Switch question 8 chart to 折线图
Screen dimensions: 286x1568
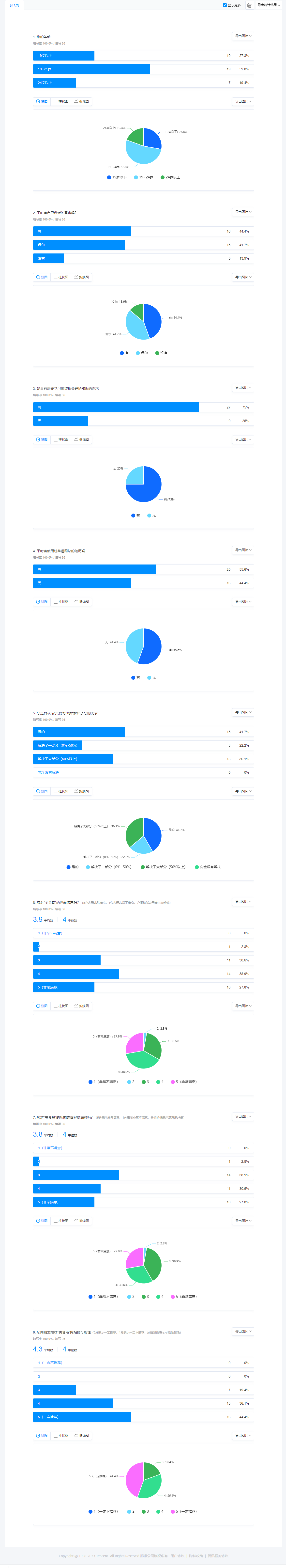82,1436
